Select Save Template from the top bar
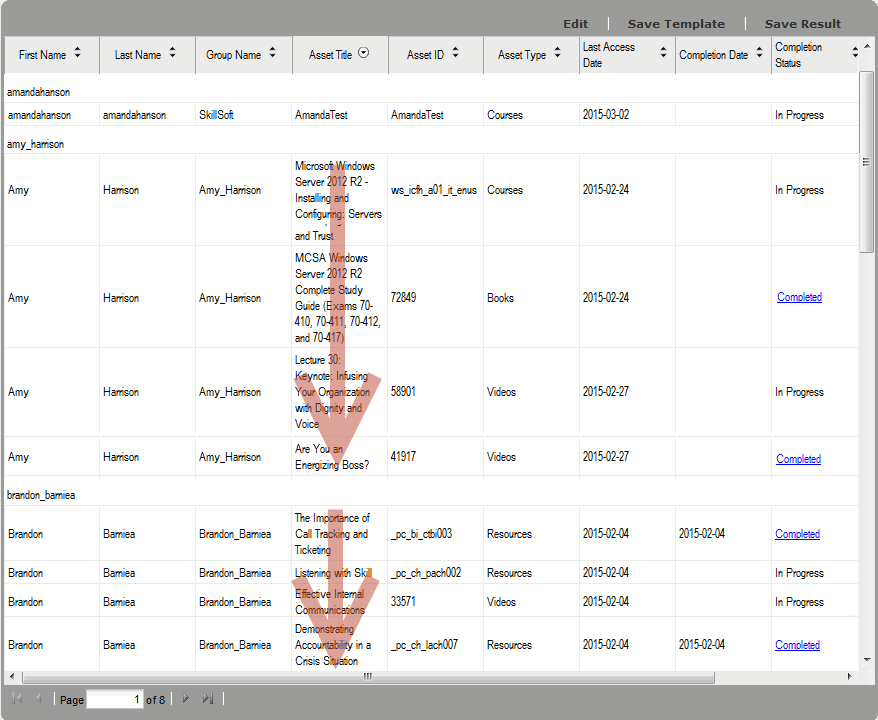Viewport: 878px width, 720px height. click(x=677, y=23)
